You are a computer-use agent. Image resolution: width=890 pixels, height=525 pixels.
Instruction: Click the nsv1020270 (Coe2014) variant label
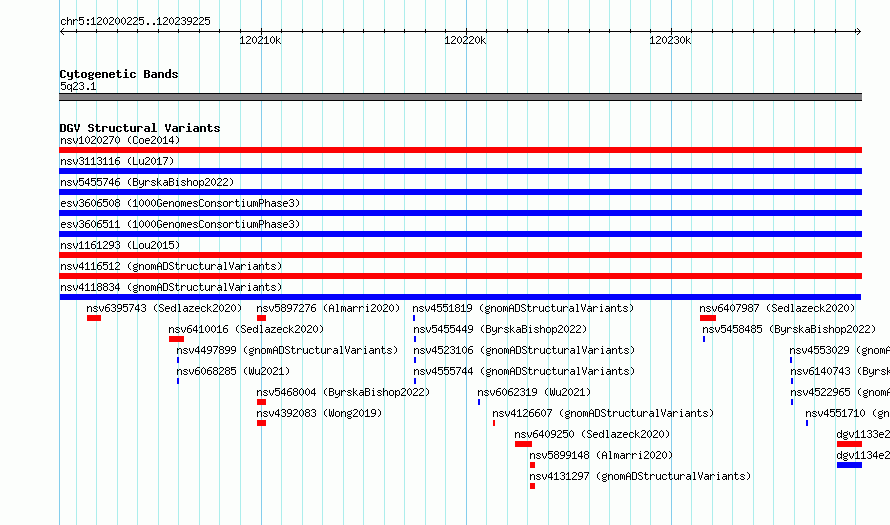click(120, 140)
